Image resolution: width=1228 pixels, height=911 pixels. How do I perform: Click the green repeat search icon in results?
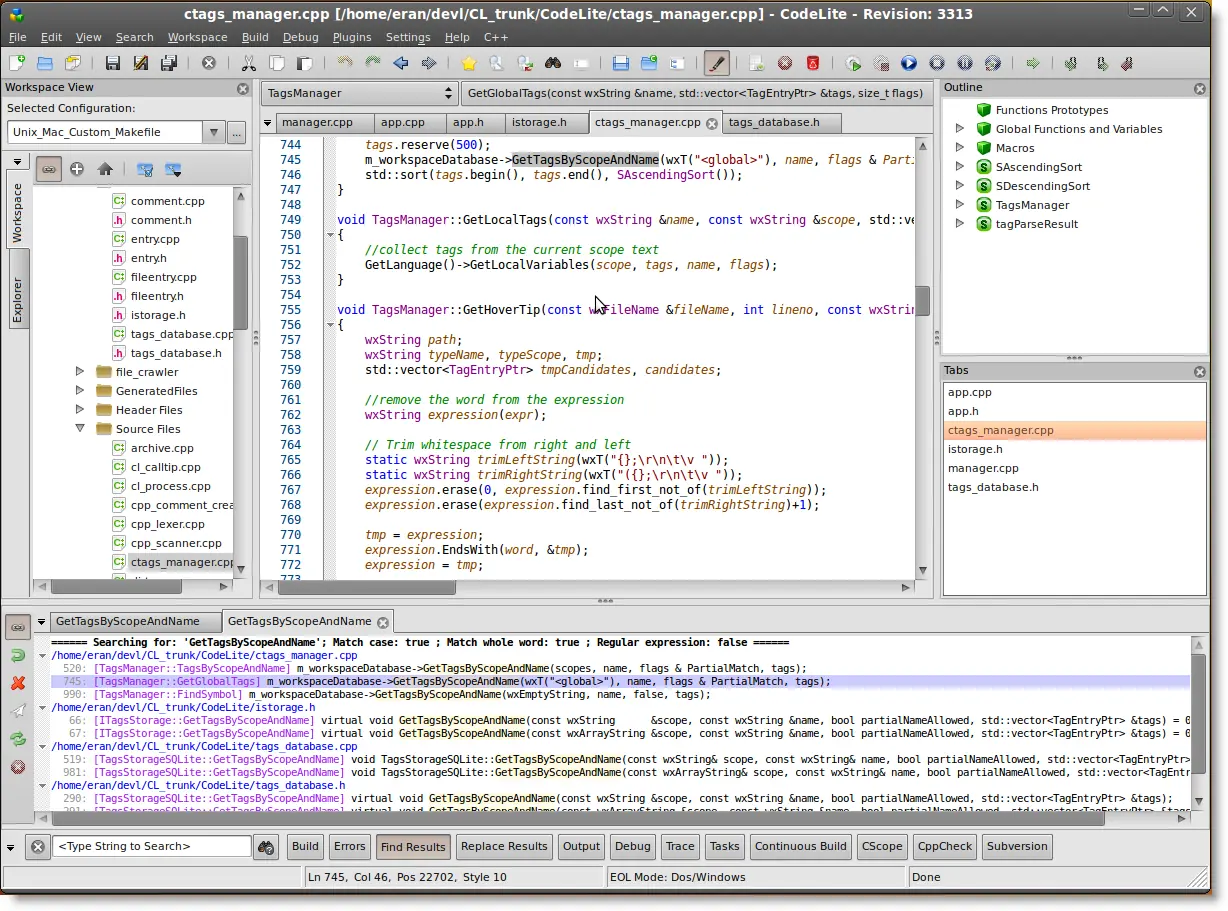[18, 739]
